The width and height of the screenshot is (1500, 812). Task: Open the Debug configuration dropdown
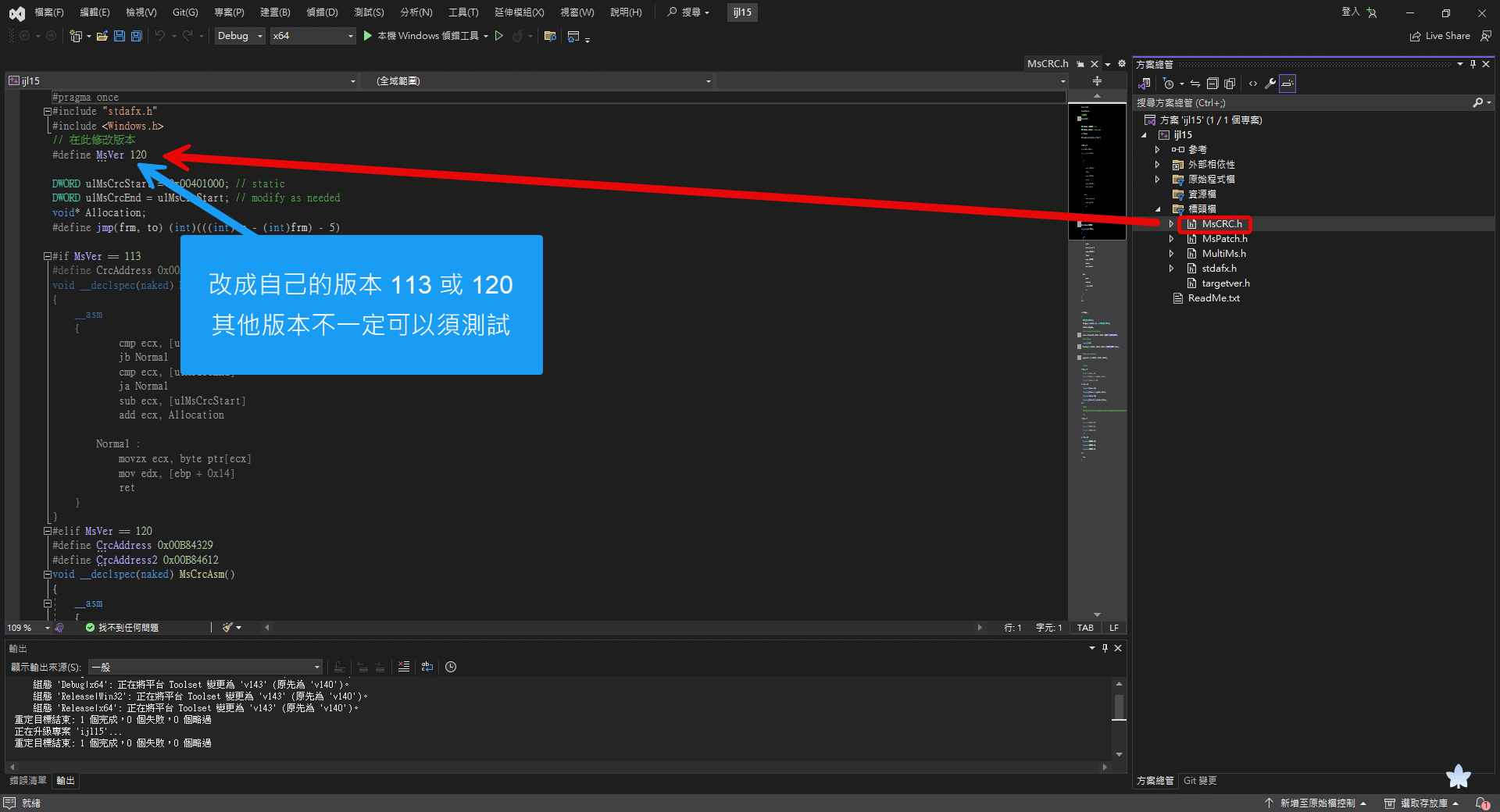240,36
